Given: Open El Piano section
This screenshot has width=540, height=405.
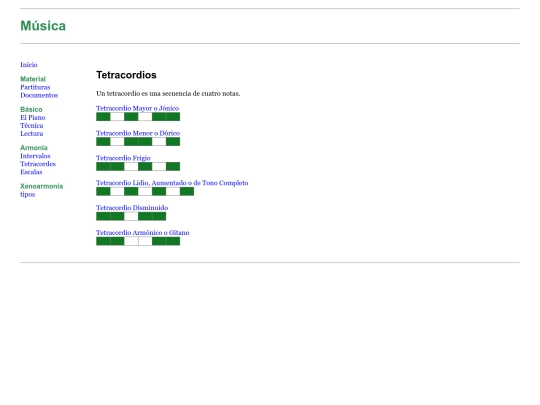Looking at the screenshot, I should [33, 117].
